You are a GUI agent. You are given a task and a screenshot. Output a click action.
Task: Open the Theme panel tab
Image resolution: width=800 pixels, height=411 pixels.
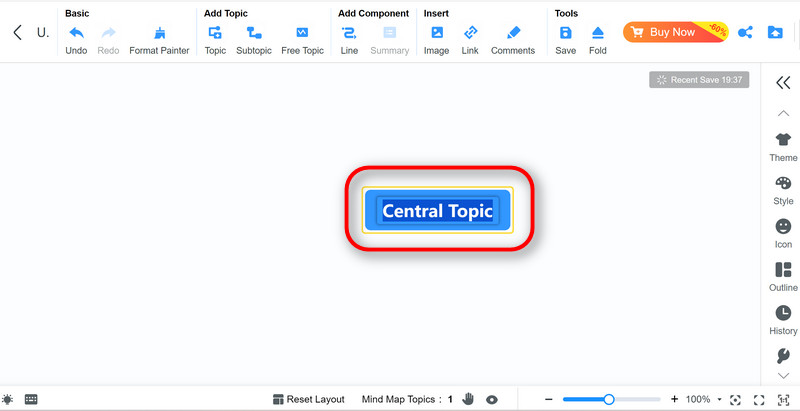click(783, 147)
